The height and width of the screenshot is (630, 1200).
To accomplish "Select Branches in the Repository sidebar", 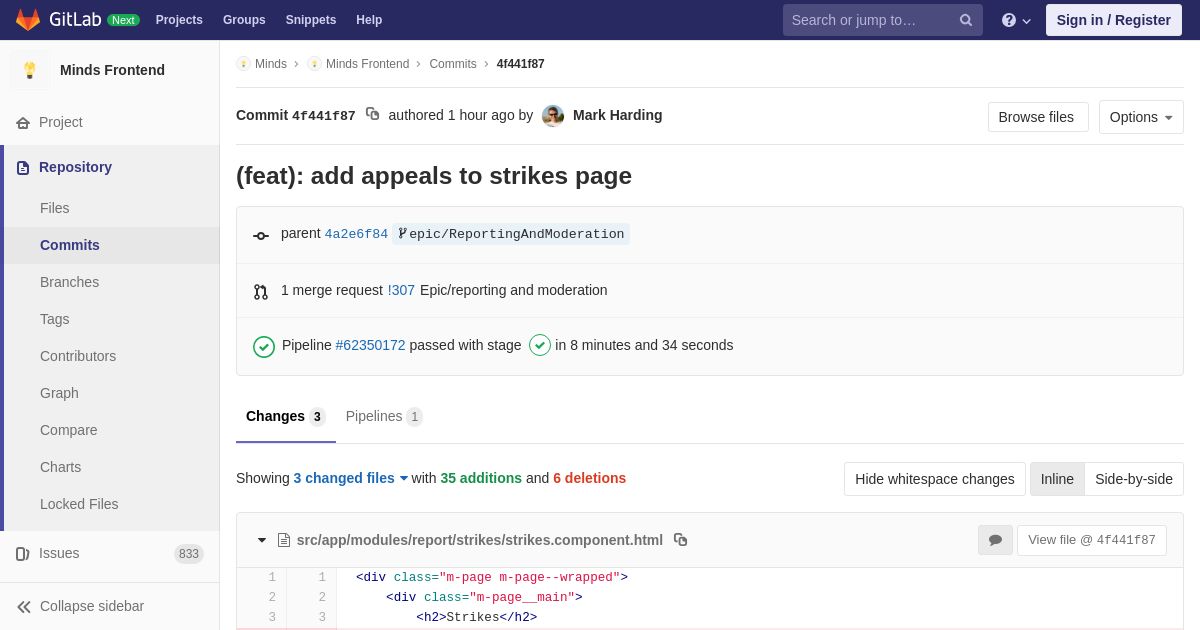I will click(x=69, y=282).
